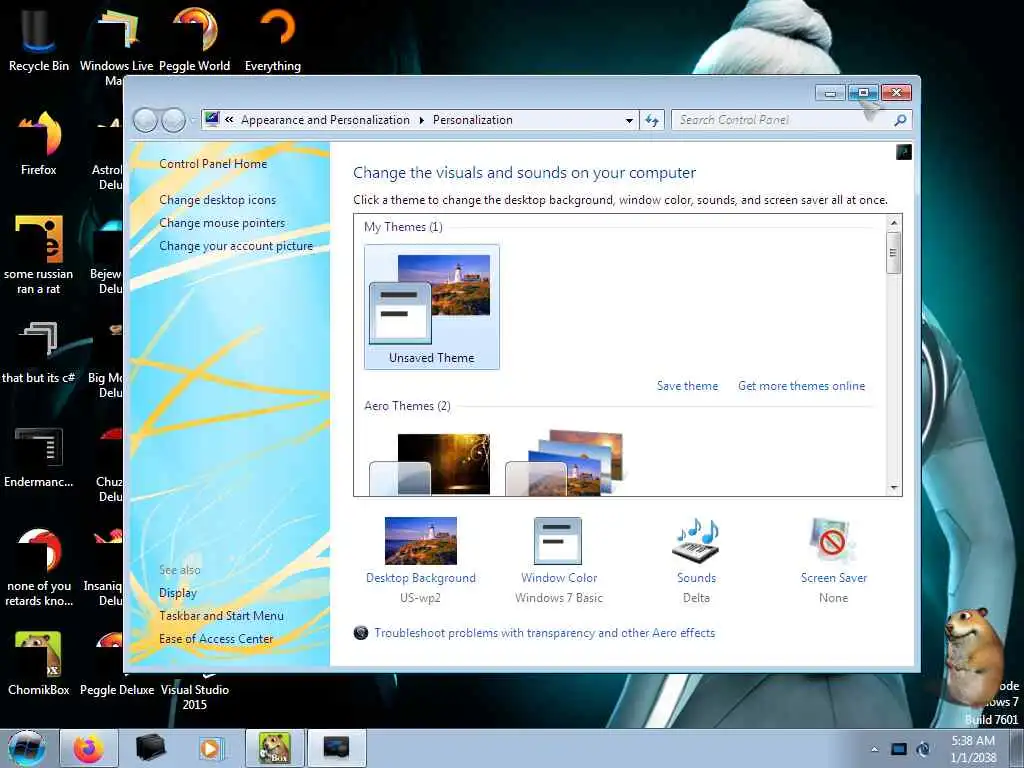Open the 'some russian ran a rat' icon
Screen dimensions: 1024x768
pos(39,255)
